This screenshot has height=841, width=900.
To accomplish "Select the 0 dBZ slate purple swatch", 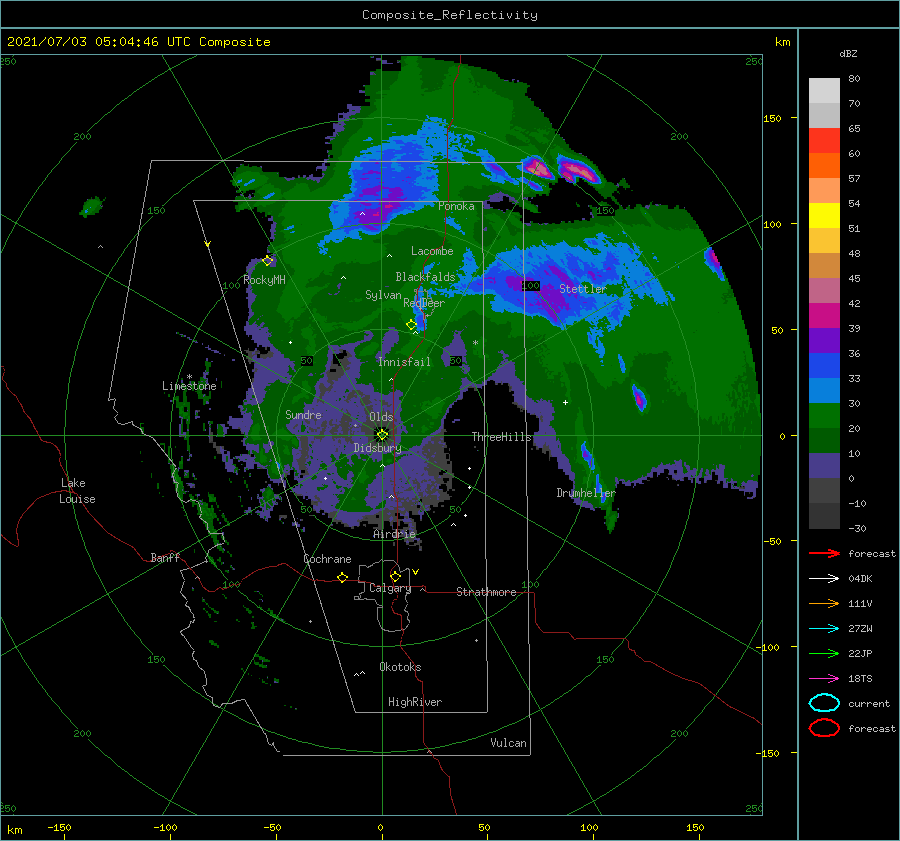I will pos(824,465).
